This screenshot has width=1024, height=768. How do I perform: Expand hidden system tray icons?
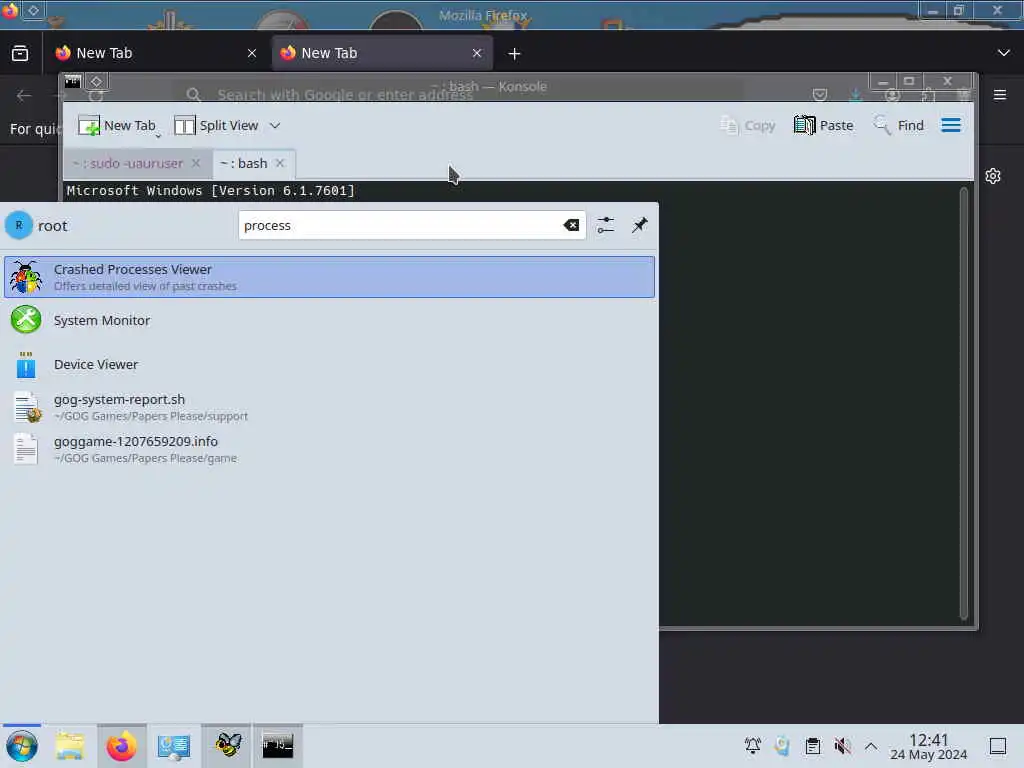(x=871, y=746)
